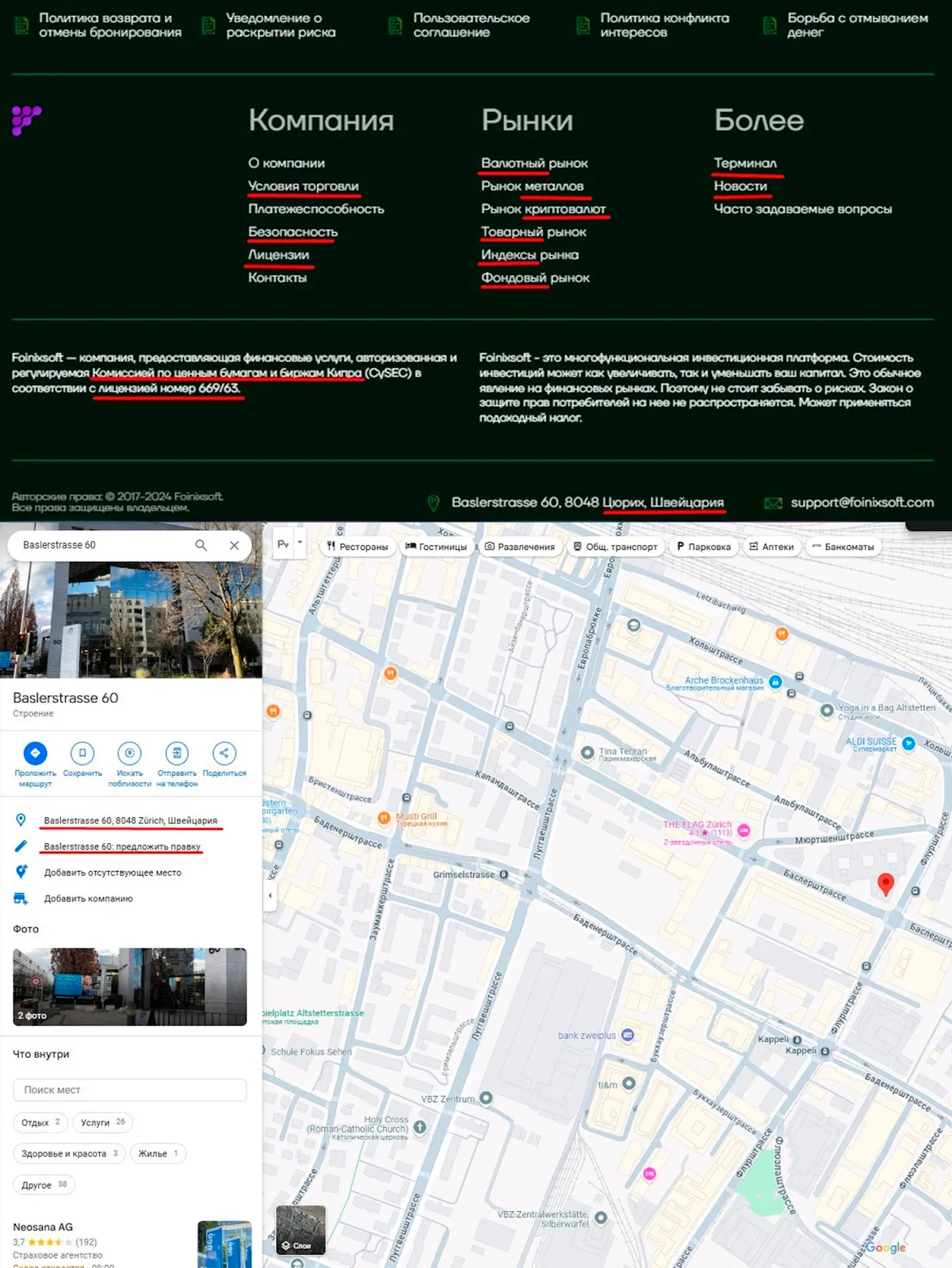Open the Контакты link
Viewport: 952px width, 1268px height.
coord(277,278)
